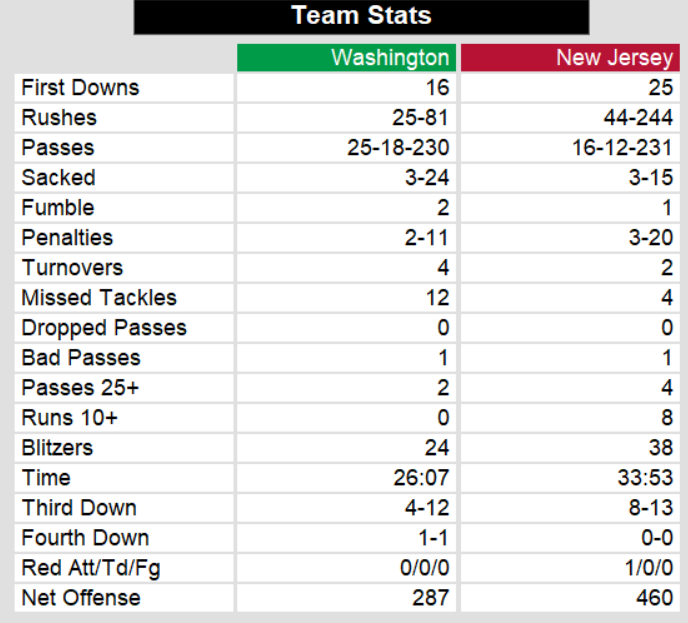This screenshot has width=688, height=623.
Task: Select Washington's Missed Tackles value 12
Action: [x=437, y=298]
